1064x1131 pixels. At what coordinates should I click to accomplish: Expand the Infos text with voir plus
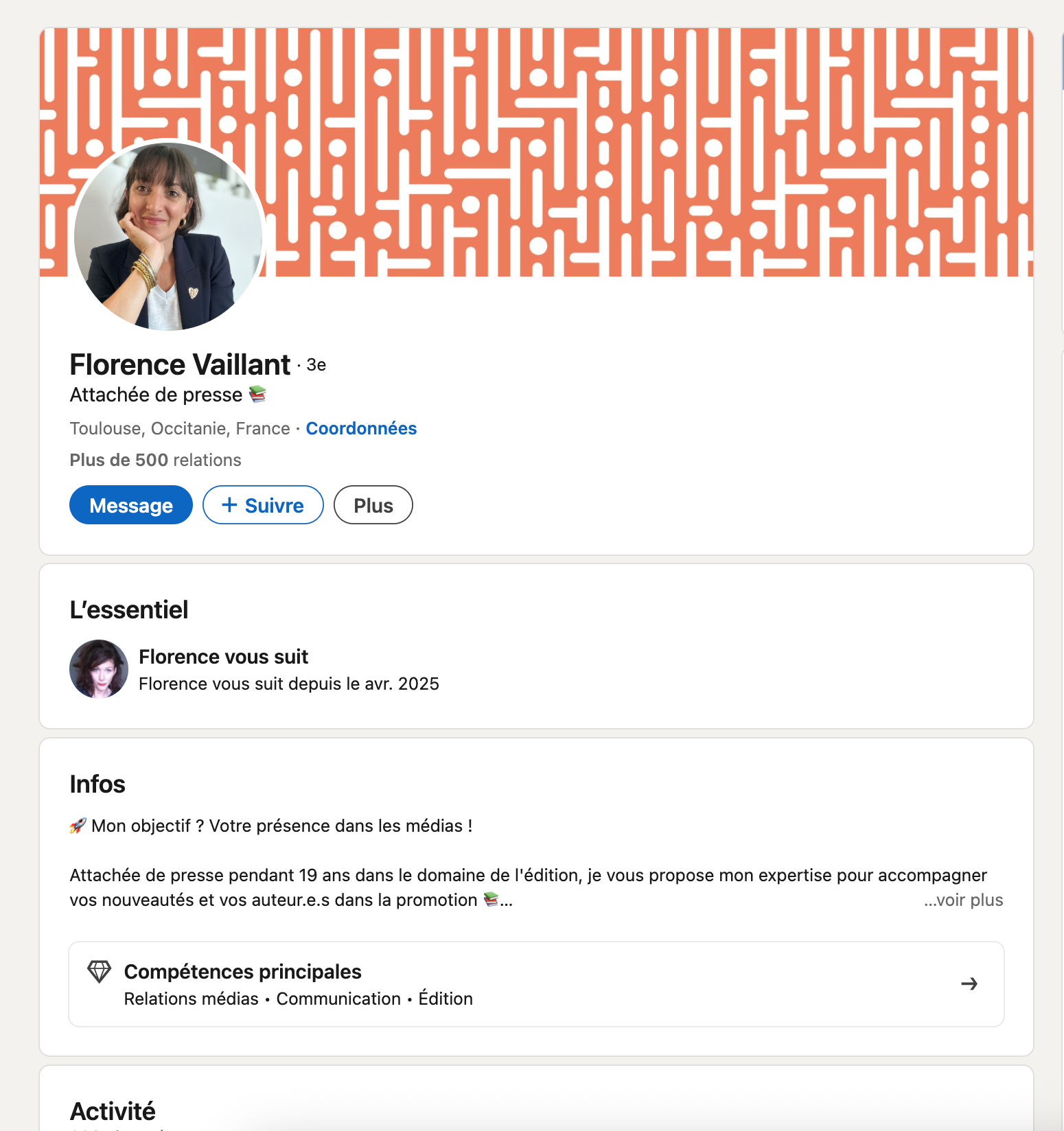click(x=963, y=900)
